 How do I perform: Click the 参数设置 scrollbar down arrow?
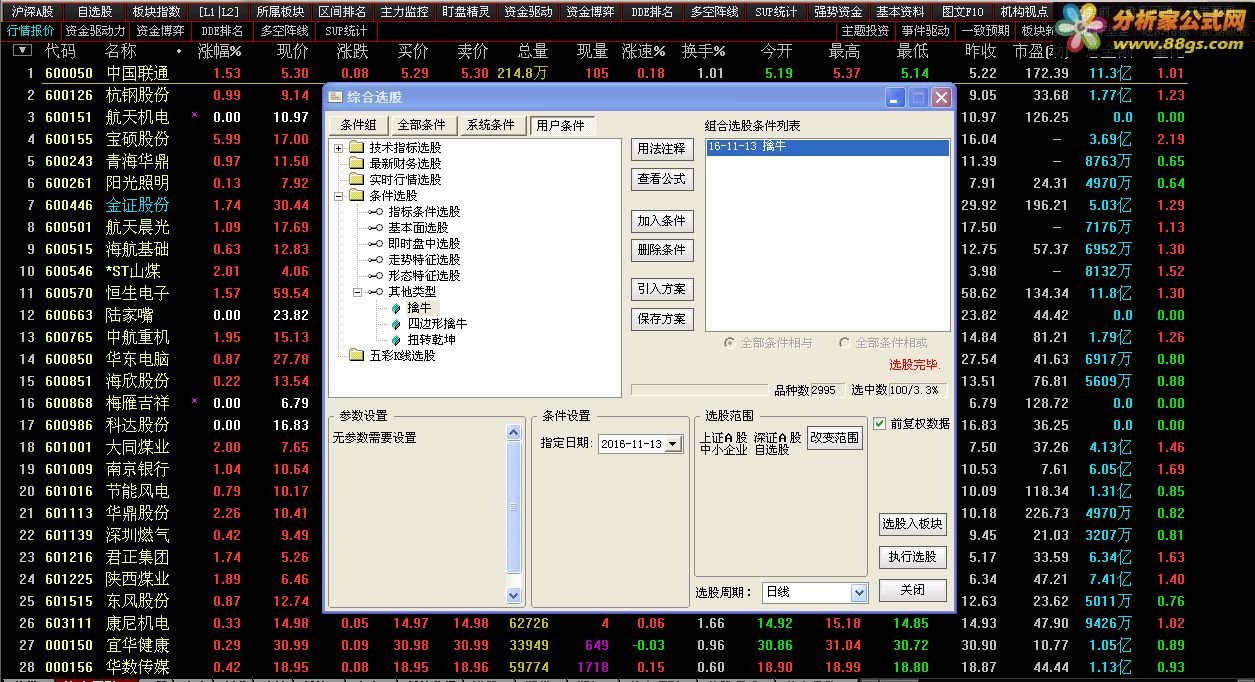click(x=514, y=595)
